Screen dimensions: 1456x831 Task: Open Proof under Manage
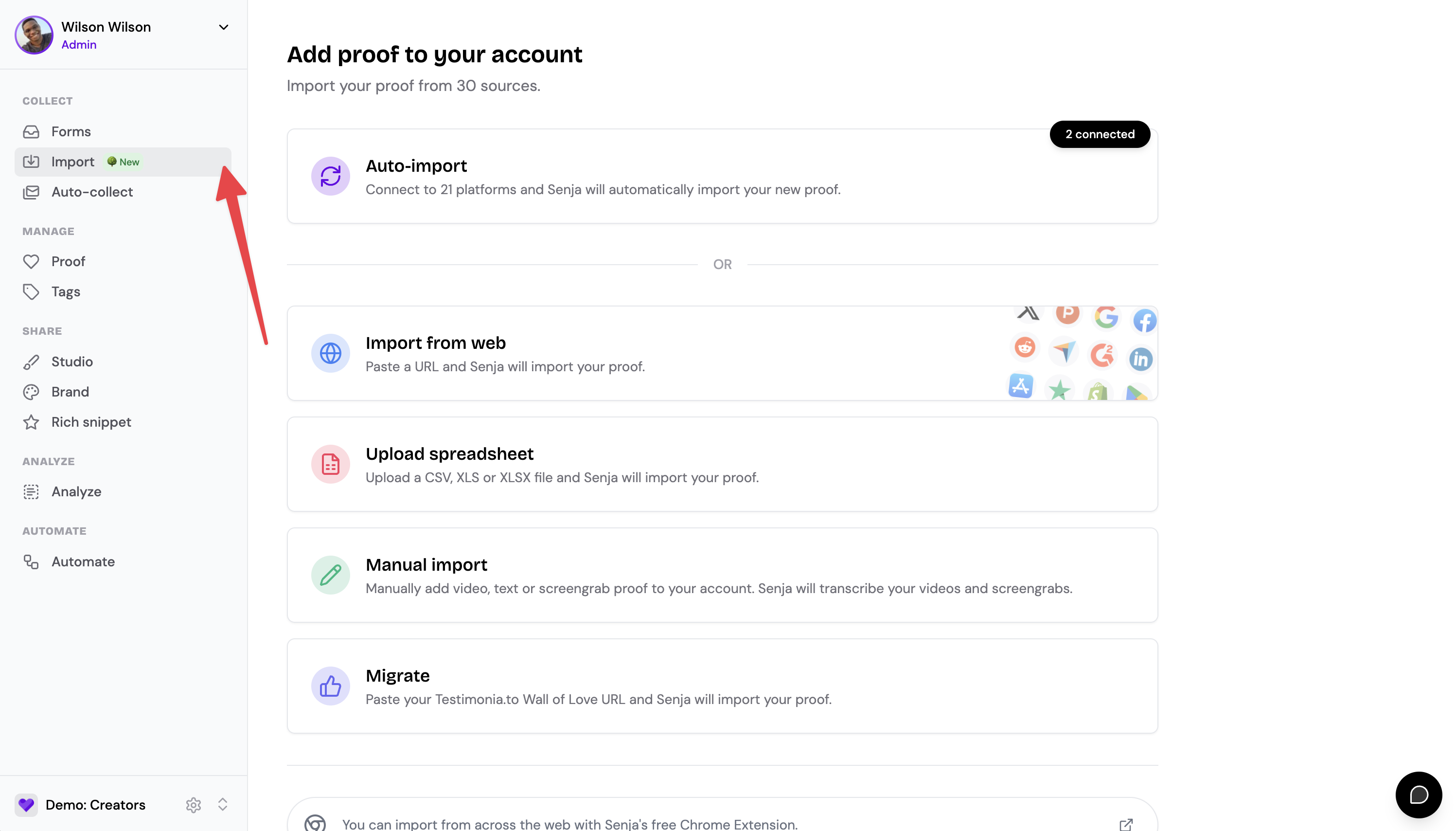tap(123, 261)
